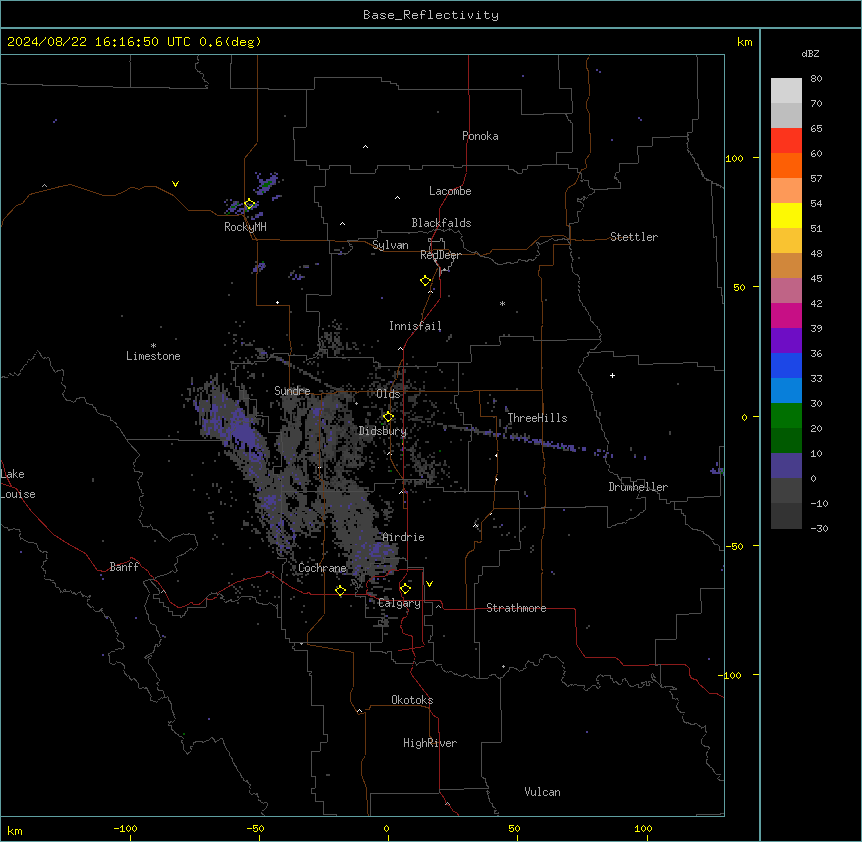This screenshot has width=862, height=842.
Task: Select the Drumheller town label
Action: pyautogui.click(x=638, y=487)
